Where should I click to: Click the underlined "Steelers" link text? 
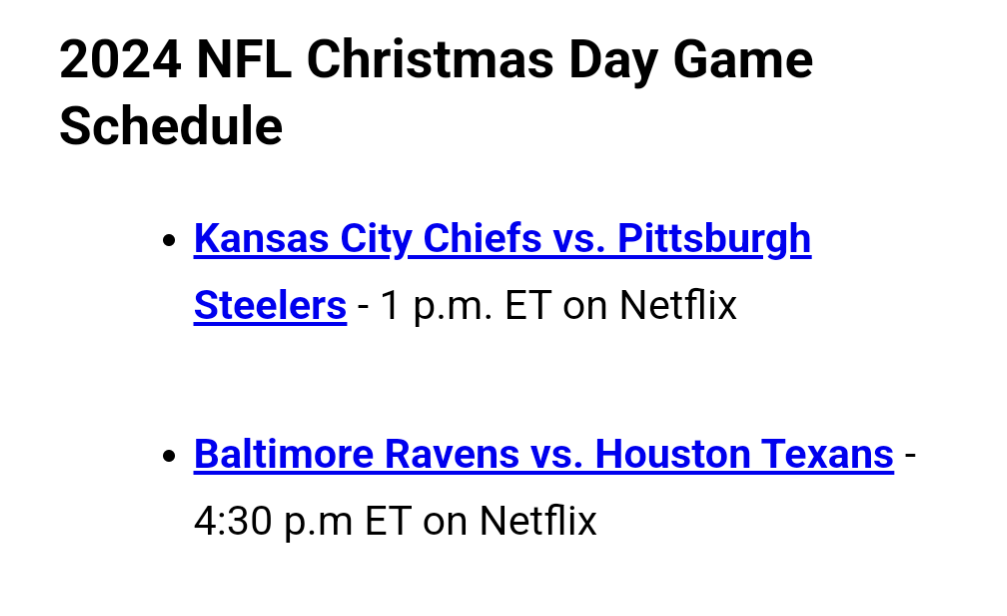(x=270, y=305)
